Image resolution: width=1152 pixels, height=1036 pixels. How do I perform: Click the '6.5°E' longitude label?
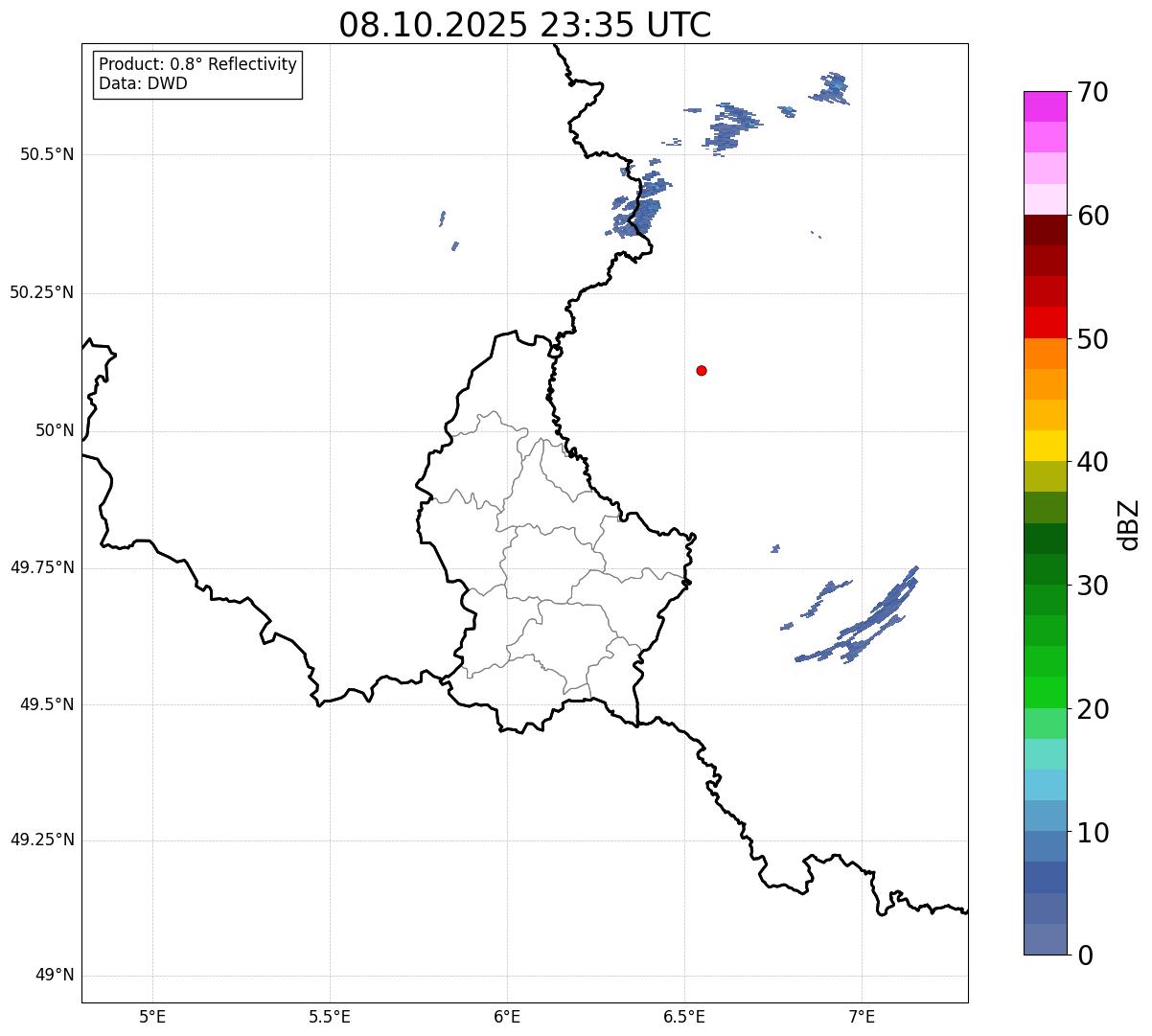684,1016
